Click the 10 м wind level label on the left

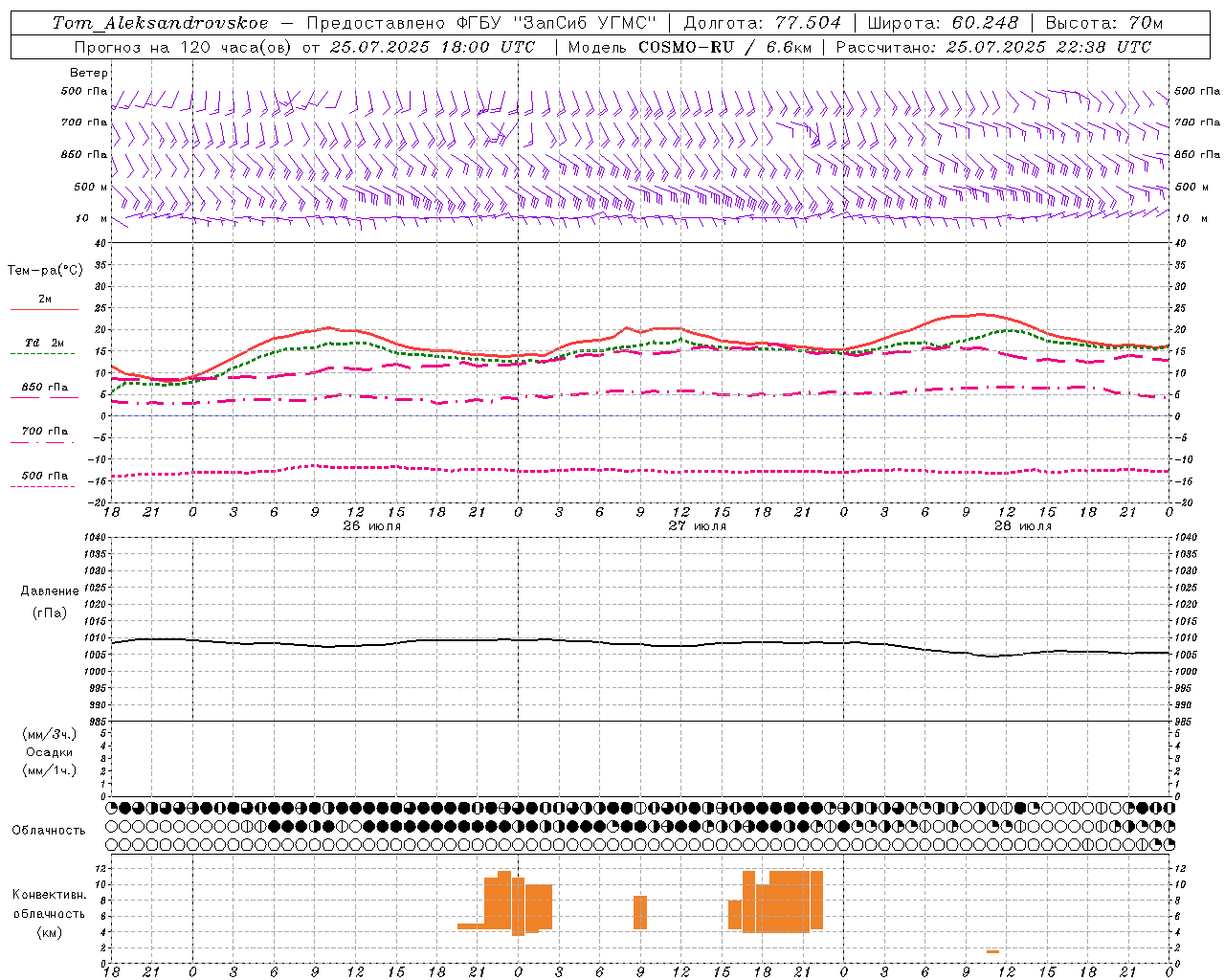[x=91, y=218]
